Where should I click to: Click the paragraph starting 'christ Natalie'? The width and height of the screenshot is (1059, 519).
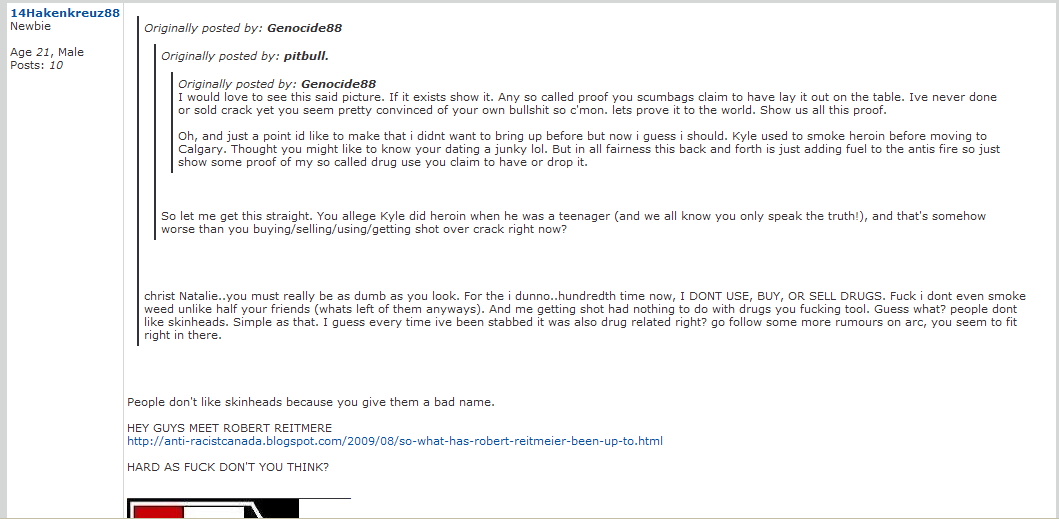coord(586,316)
